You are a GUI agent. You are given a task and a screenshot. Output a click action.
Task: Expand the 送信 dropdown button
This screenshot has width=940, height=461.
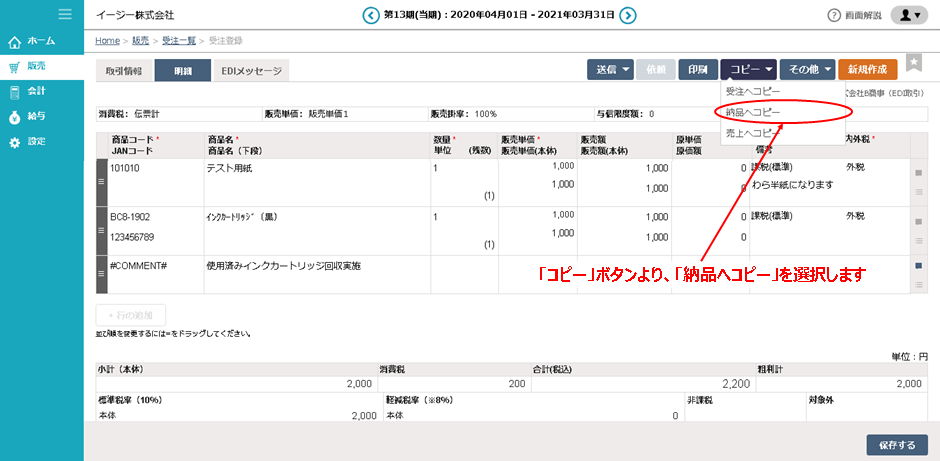pyautogui.click(x=610, y=70)
